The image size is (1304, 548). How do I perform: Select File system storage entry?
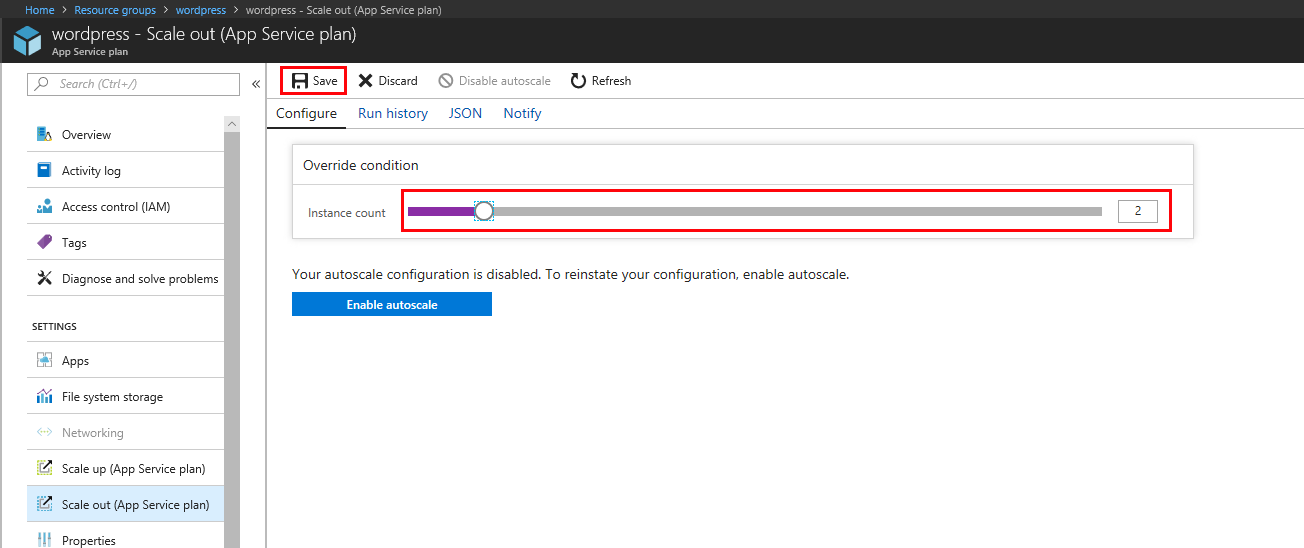[x=126, y=396]
